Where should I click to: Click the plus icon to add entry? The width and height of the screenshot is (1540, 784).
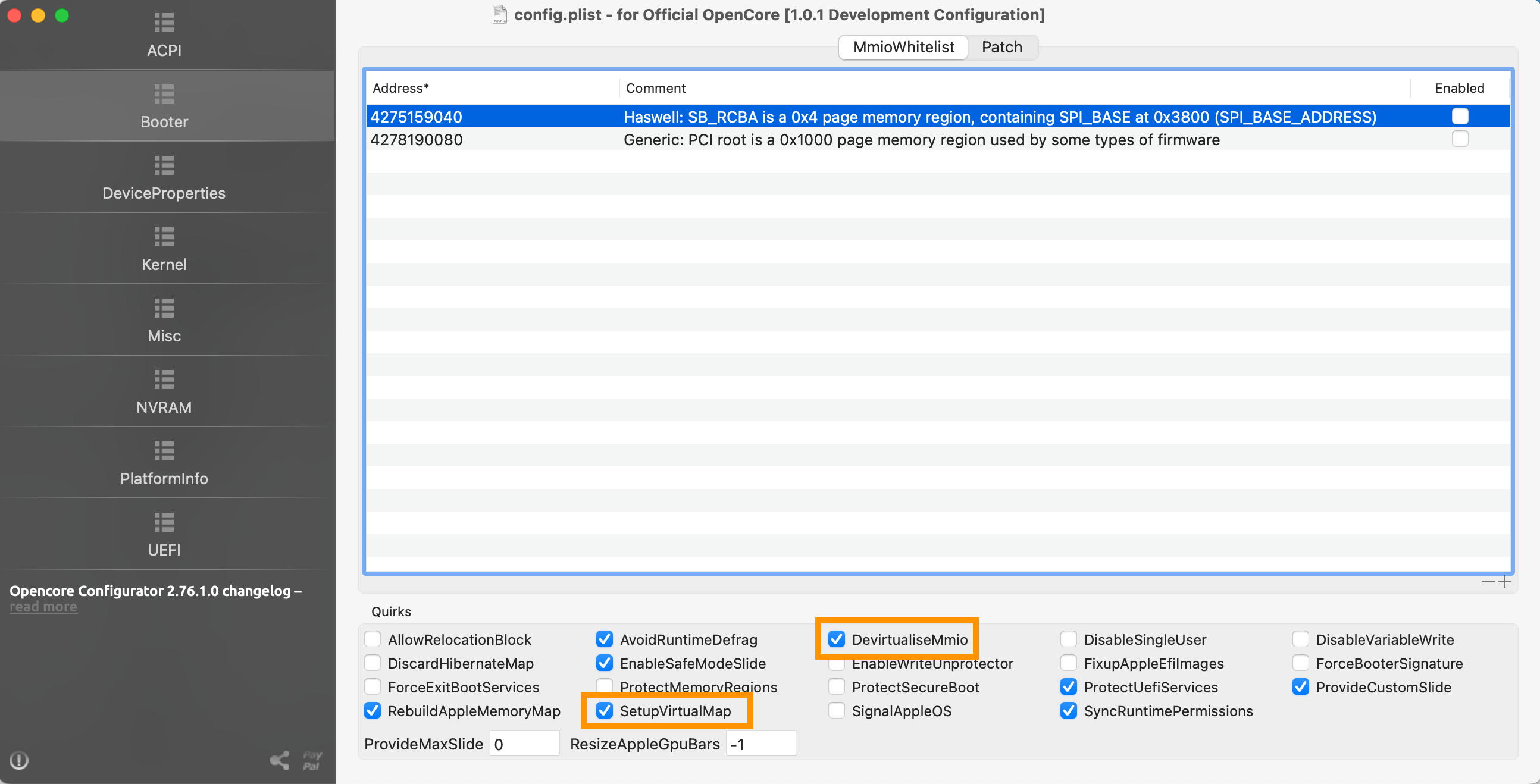tap(1505, 581)
